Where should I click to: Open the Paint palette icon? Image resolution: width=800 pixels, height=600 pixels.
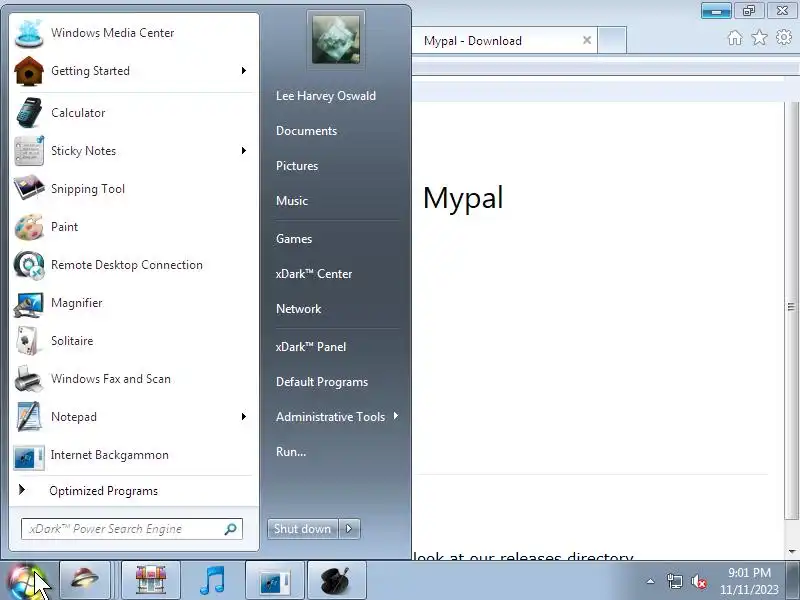point(29,227)
